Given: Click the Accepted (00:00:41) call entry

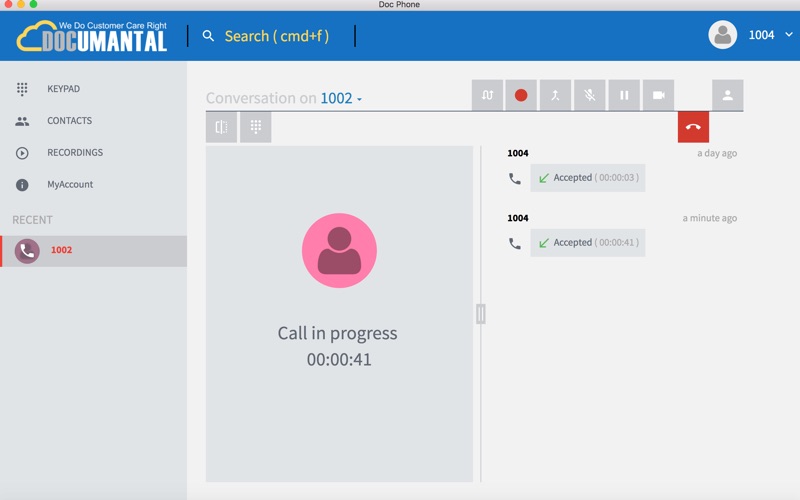Looking at the screenshot, I should click(x=588, y=242).
